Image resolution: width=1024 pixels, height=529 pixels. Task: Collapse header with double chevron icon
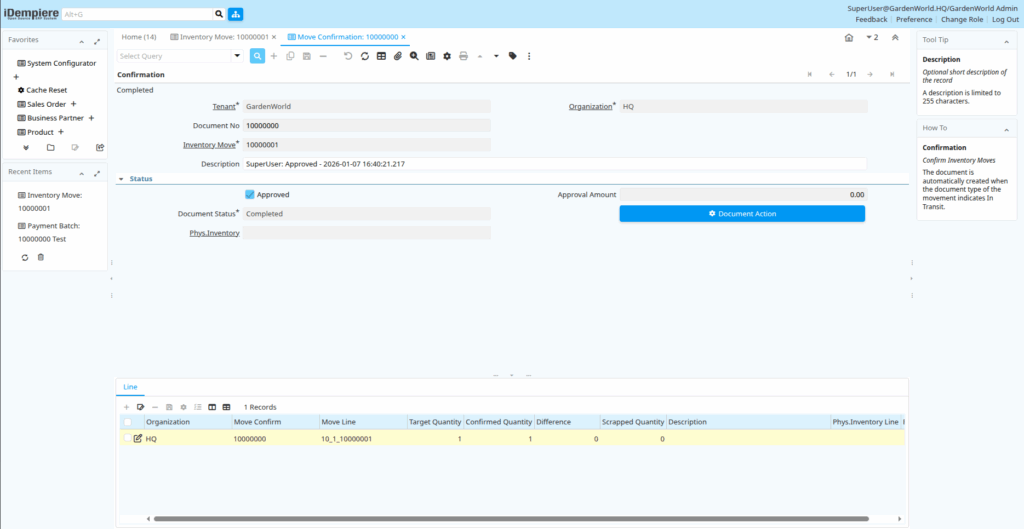(895, 37)
